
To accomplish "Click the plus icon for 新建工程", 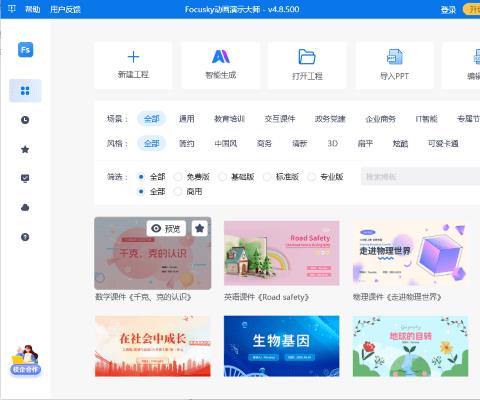I will (x=133, y=57).
